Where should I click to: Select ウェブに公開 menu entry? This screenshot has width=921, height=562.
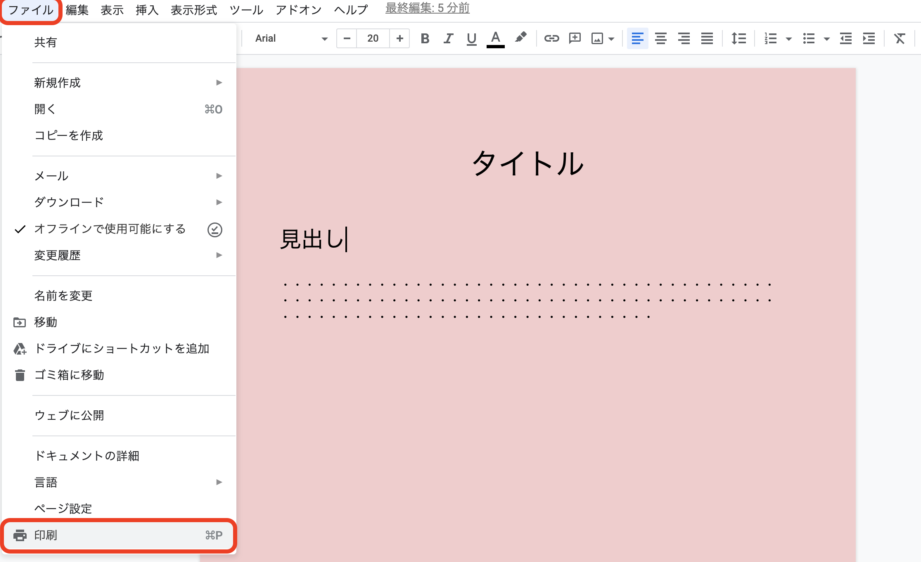coord(119,416)
